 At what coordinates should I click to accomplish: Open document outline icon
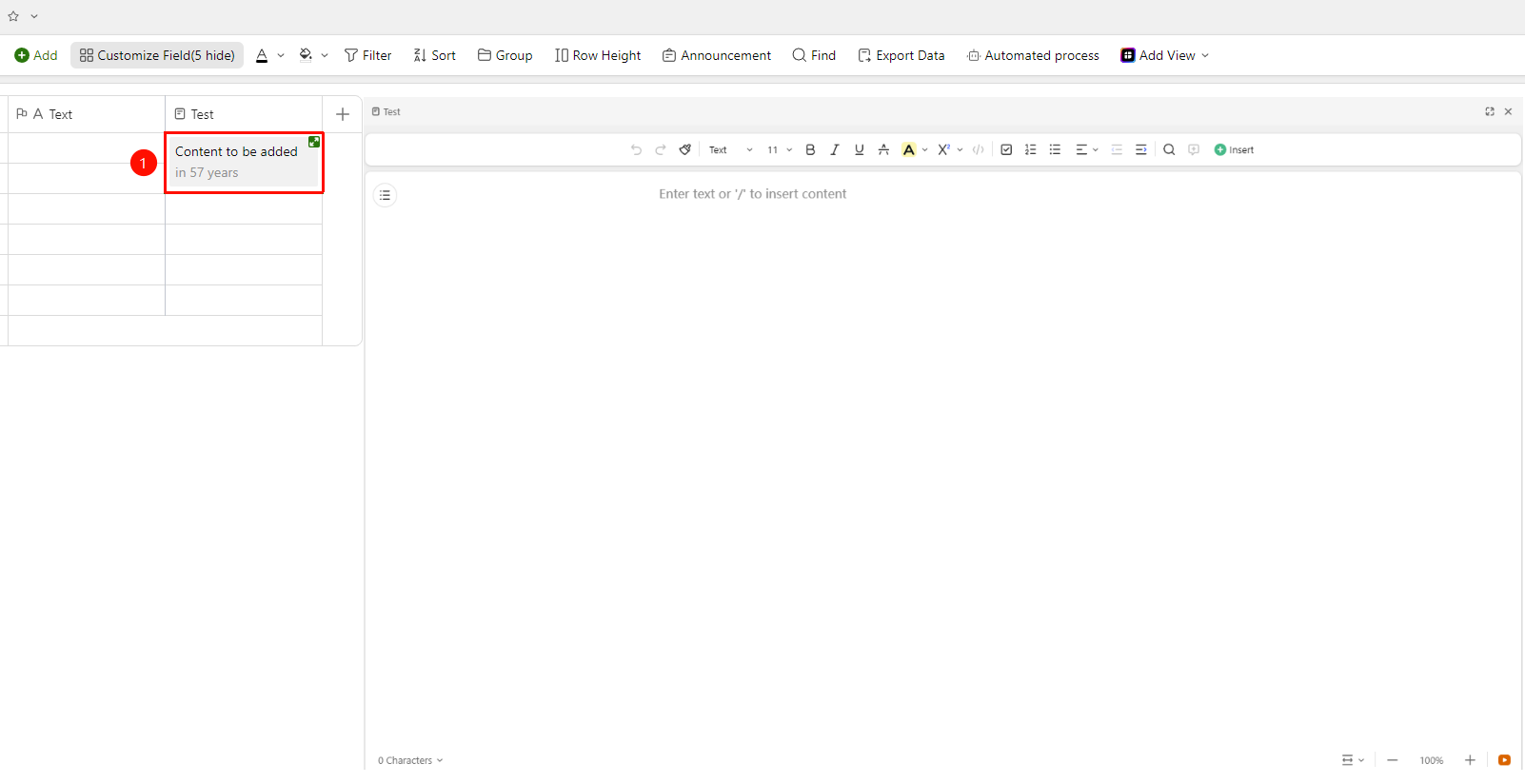click(x=385, y=195)
